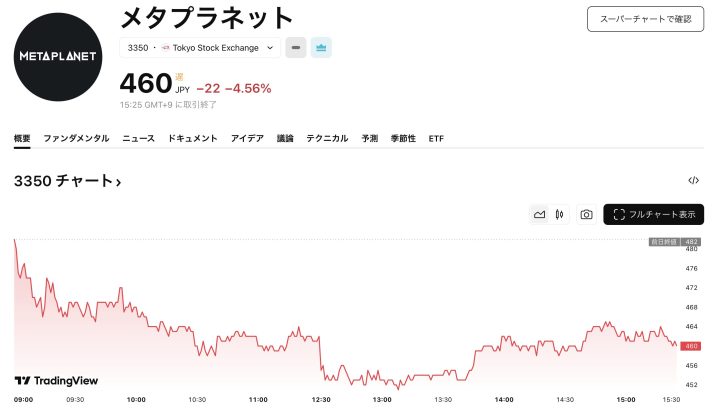720x414 pixels.
Task: Click the Metaplanet circular logo
Action: pos(59,57)
